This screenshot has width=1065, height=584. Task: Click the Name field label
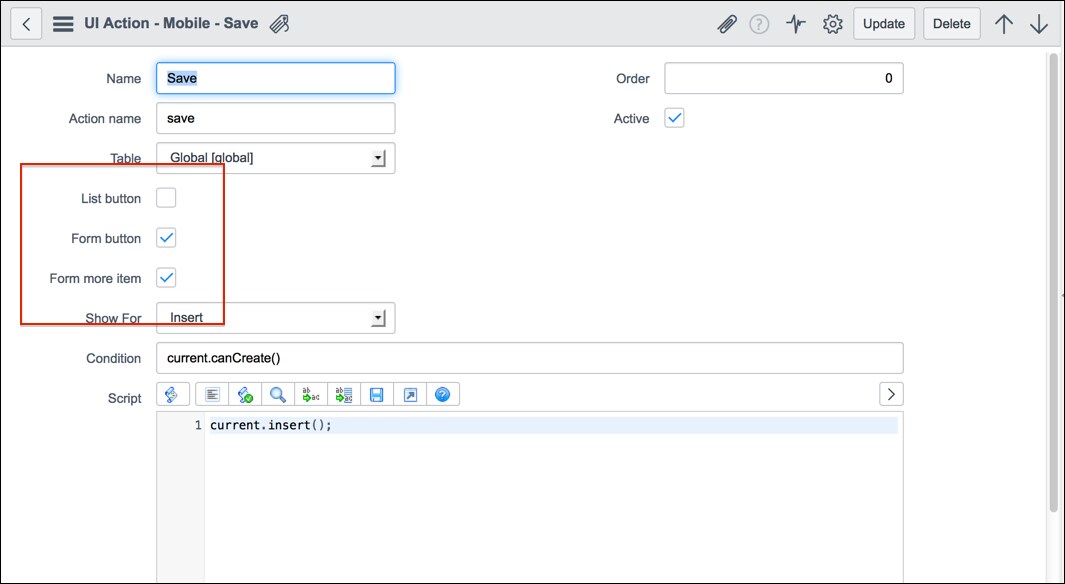pos(124,79)
